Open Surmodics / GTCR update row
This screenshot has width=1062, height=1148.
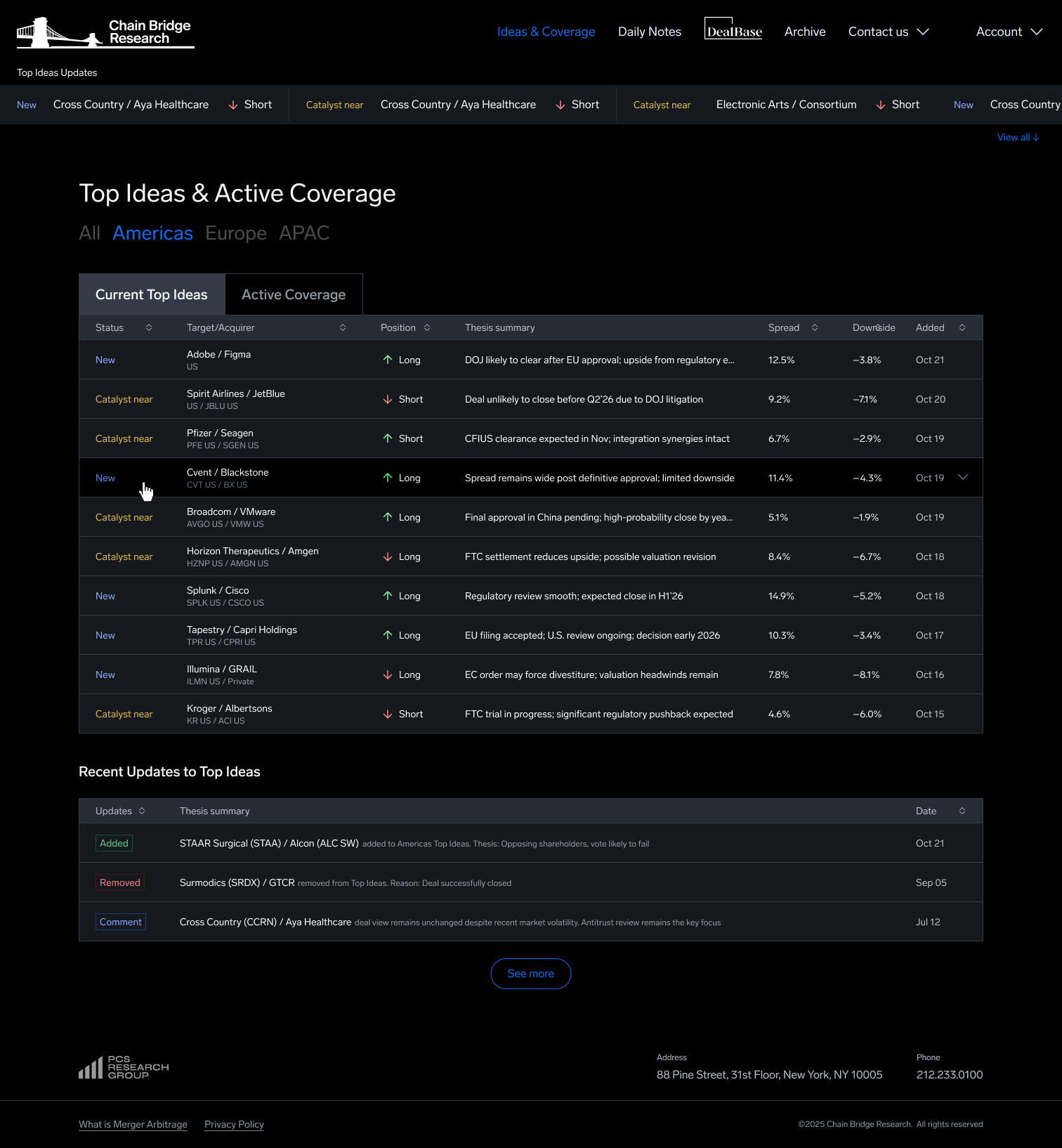tap(531, 882)
